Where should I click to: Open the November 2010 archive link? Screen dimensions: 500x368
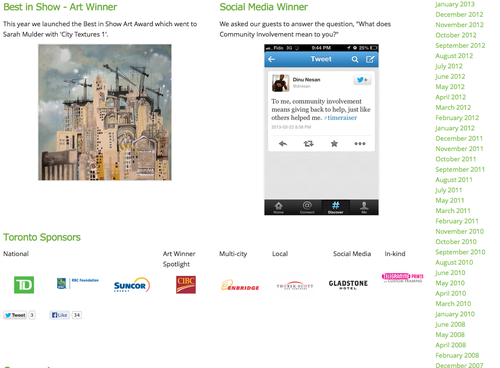[x=460, y=231]
